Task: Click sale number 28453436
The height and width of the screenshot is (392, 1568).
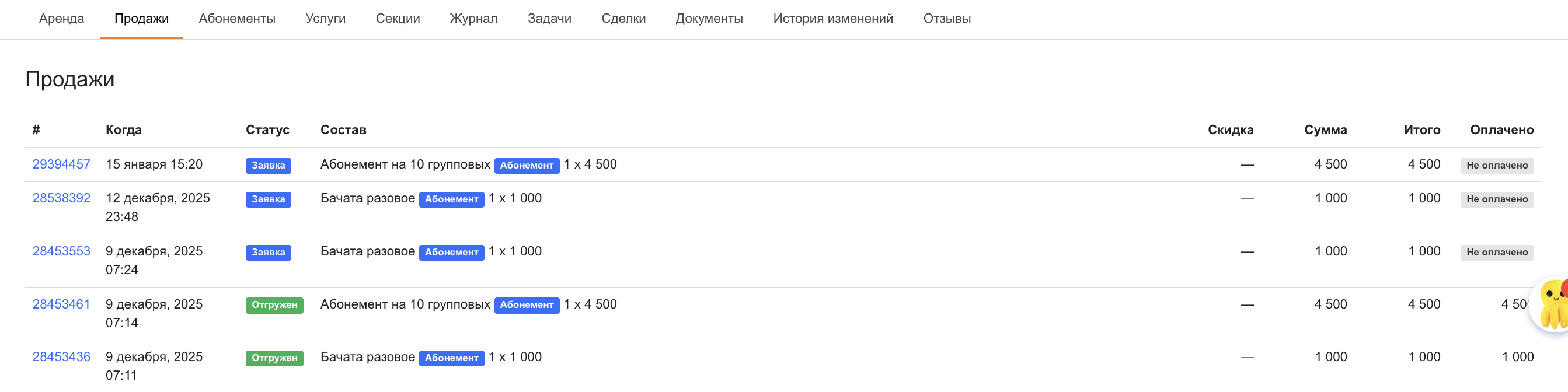Action: (x=61, y=358)
